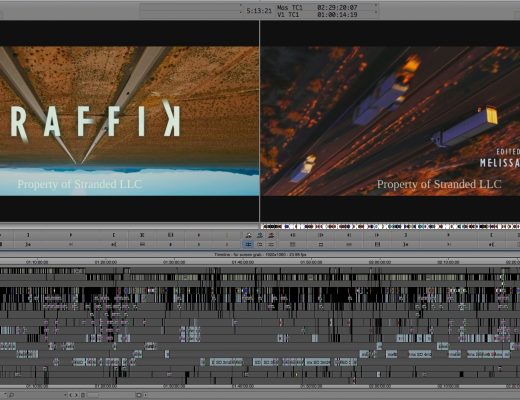Image resolution: width=520 pixels, height=400 pixels.
Task: Click the 5:13:21 duration readout
Action: [259, 11]
